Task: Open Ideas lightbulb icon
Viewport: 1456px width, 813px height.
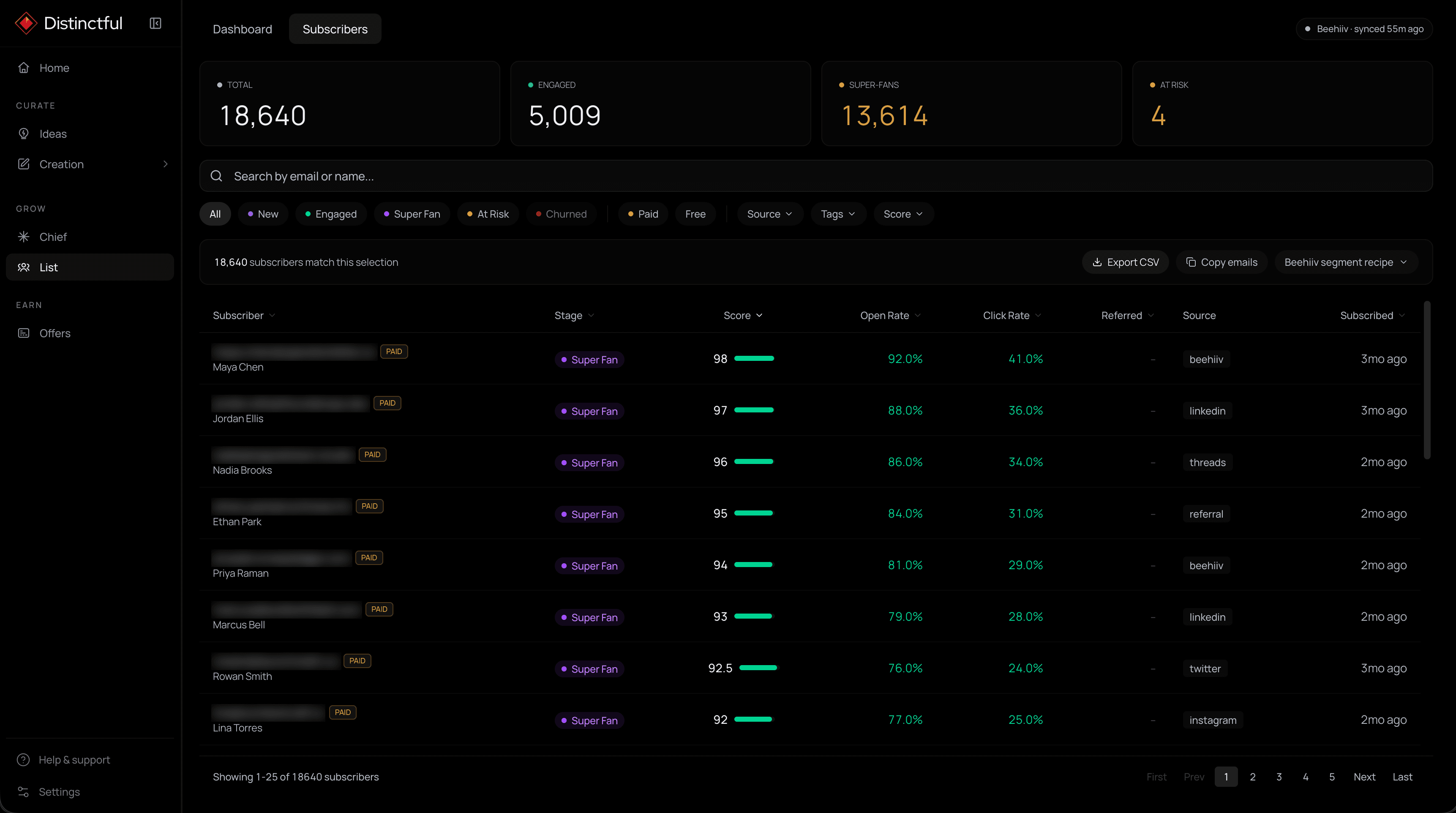Action: [24, 134]
